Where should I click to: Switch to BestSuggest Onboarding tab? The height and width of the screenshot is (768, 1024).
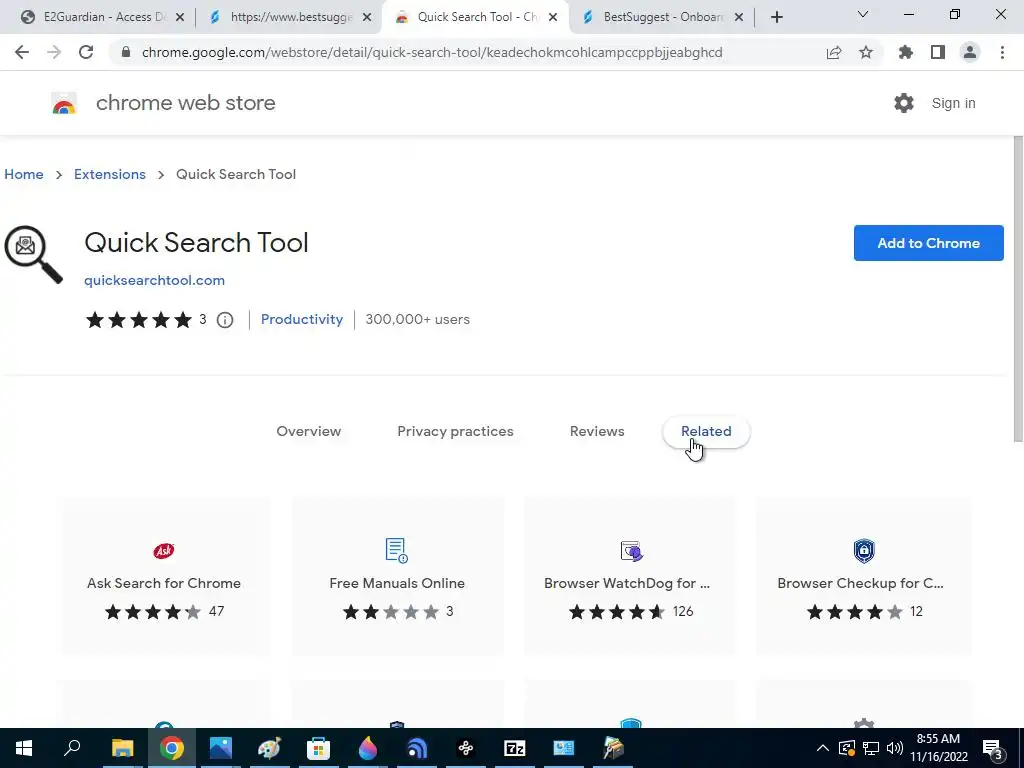point(663,17)
